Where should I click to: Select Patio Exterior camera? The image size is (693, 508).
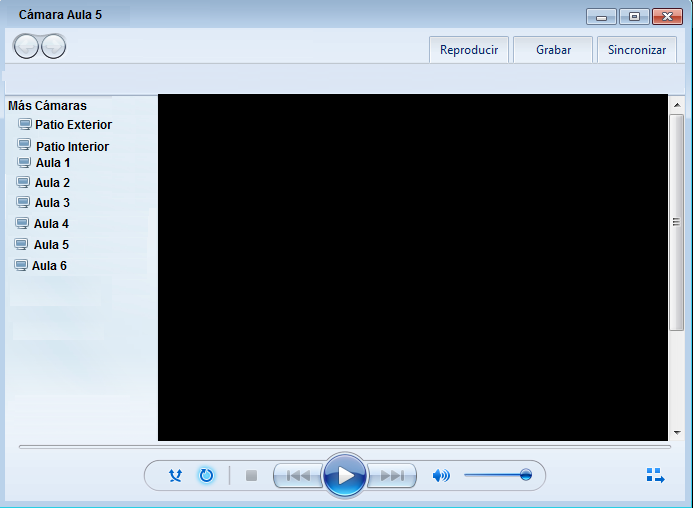pos(73,125)
